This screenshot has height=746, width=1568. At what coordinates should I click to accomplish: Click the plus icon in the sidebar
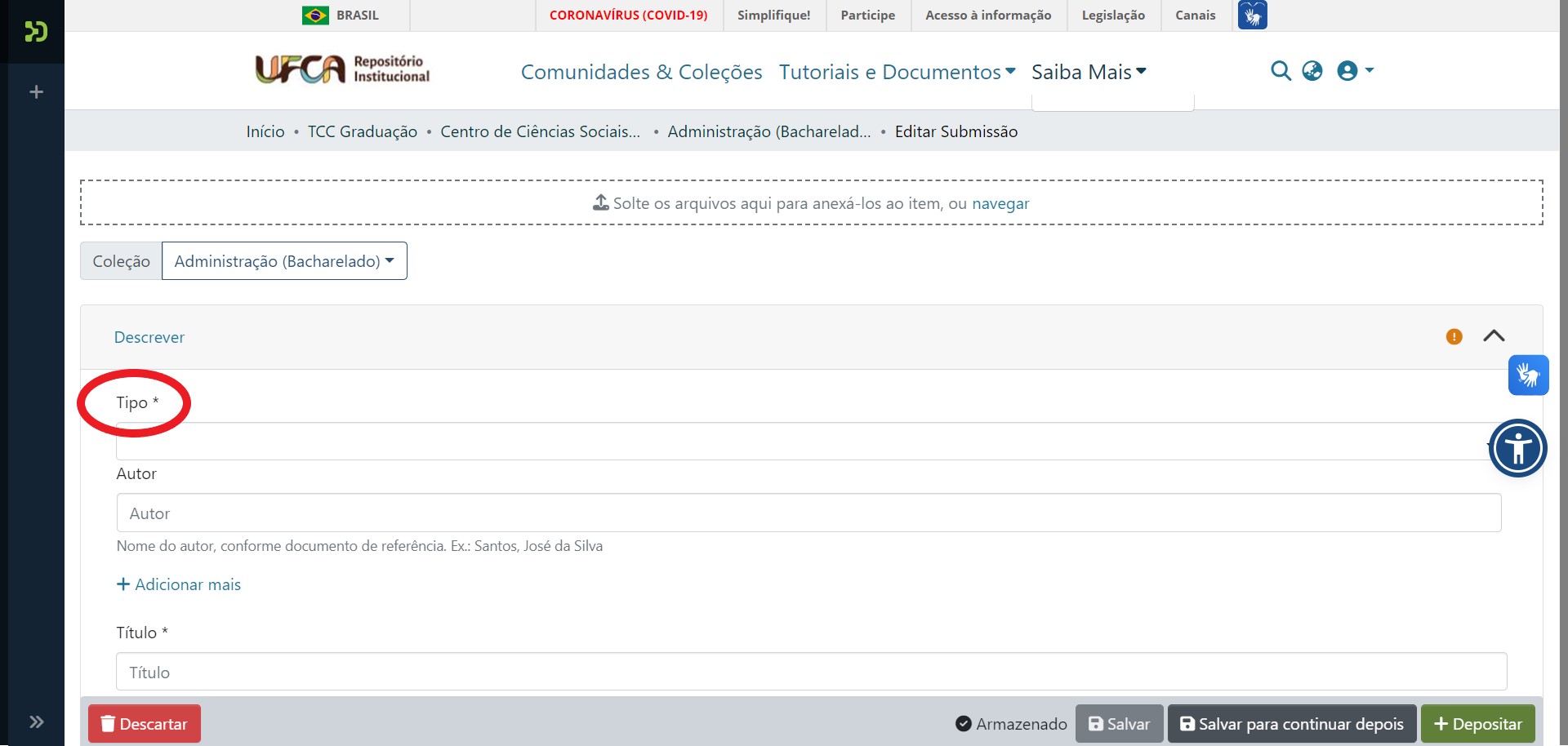36,92
